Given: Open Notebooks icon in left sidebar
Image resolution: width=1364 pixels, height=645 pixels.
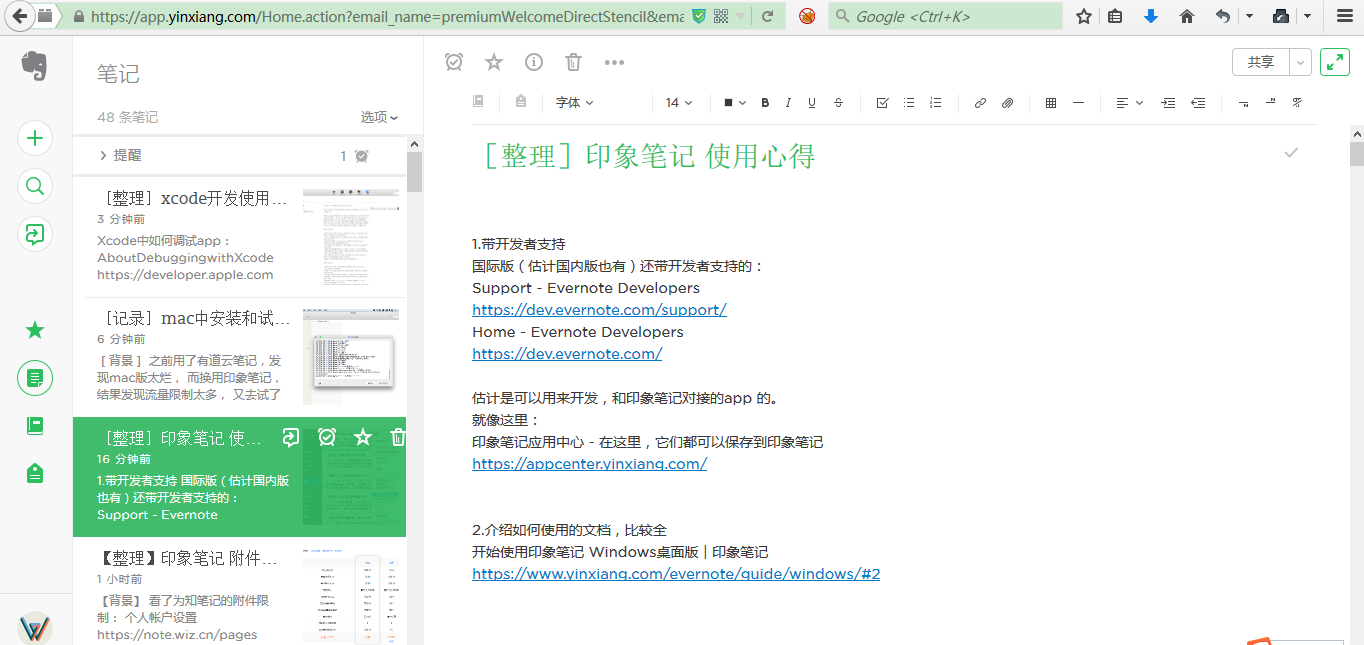Looking at the screenshot, I should (x=35, y=426).
